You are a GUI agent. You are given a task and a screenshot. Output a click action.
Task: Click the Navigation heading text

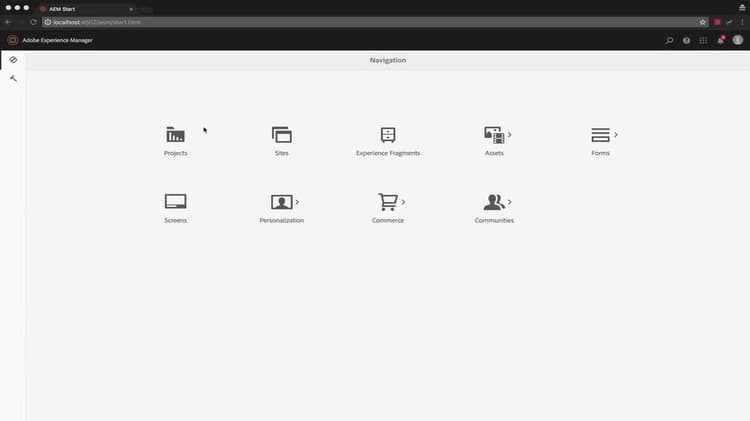(388, 60)
